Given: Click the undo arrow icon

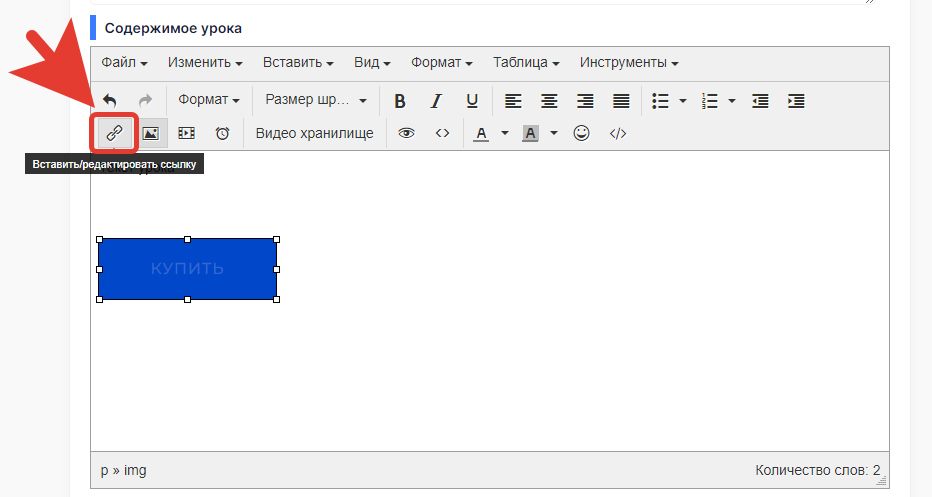Looking at the screenshot, I should click(x=109, y=100).
